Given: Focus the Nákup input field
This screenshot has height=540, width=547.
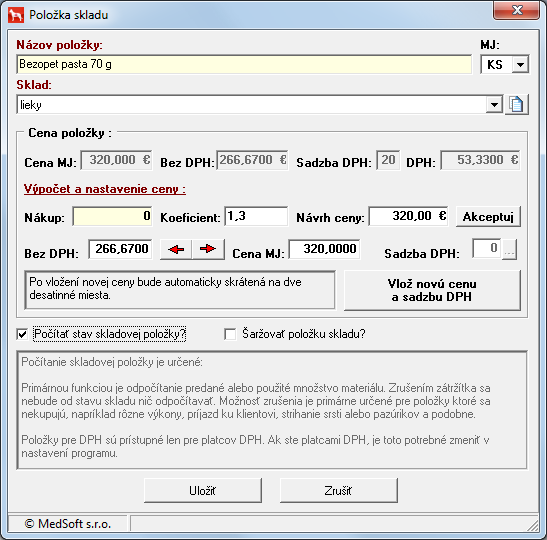Looking at the screenshot, I should (x=112, y=216).
